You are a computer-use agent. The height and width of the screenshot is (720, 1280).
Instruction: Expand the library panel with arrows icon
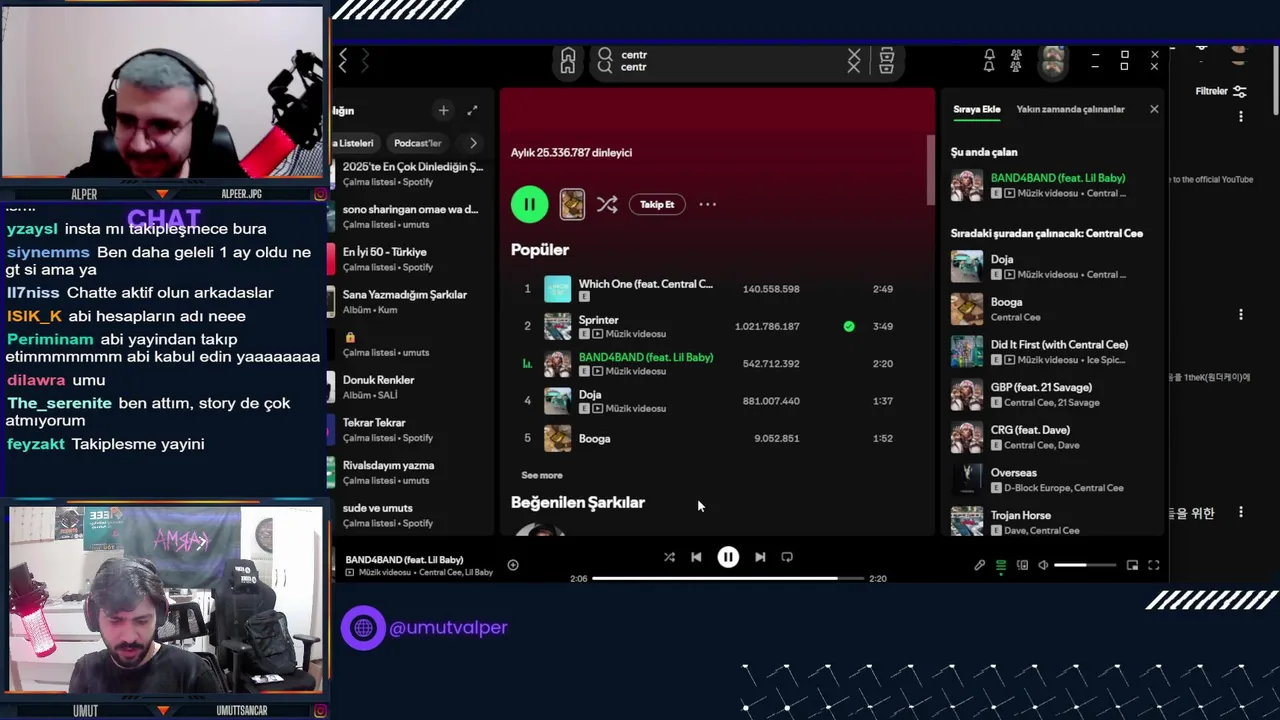tap(472, 110)
